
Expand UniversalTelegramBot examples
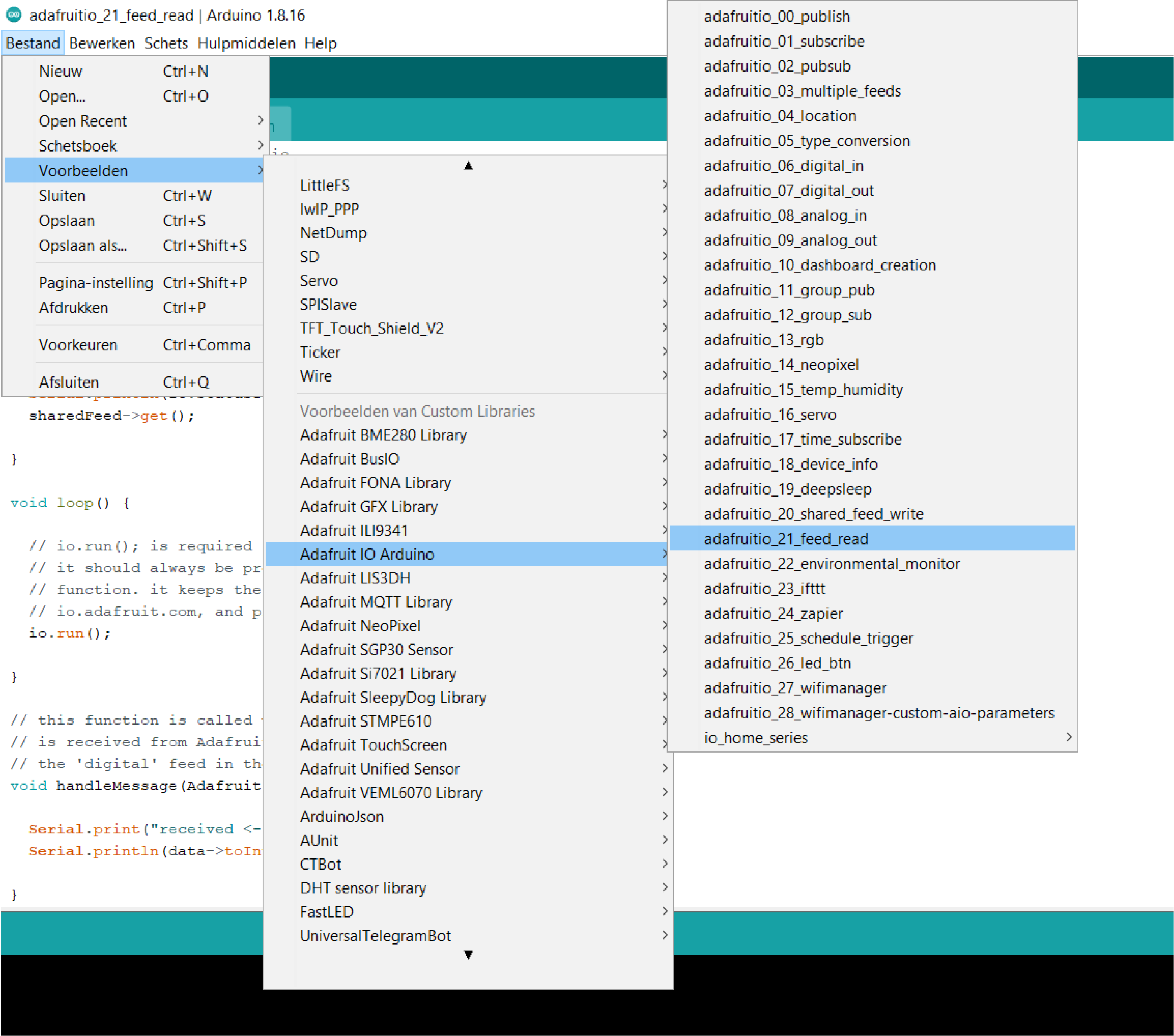[467, 936]
